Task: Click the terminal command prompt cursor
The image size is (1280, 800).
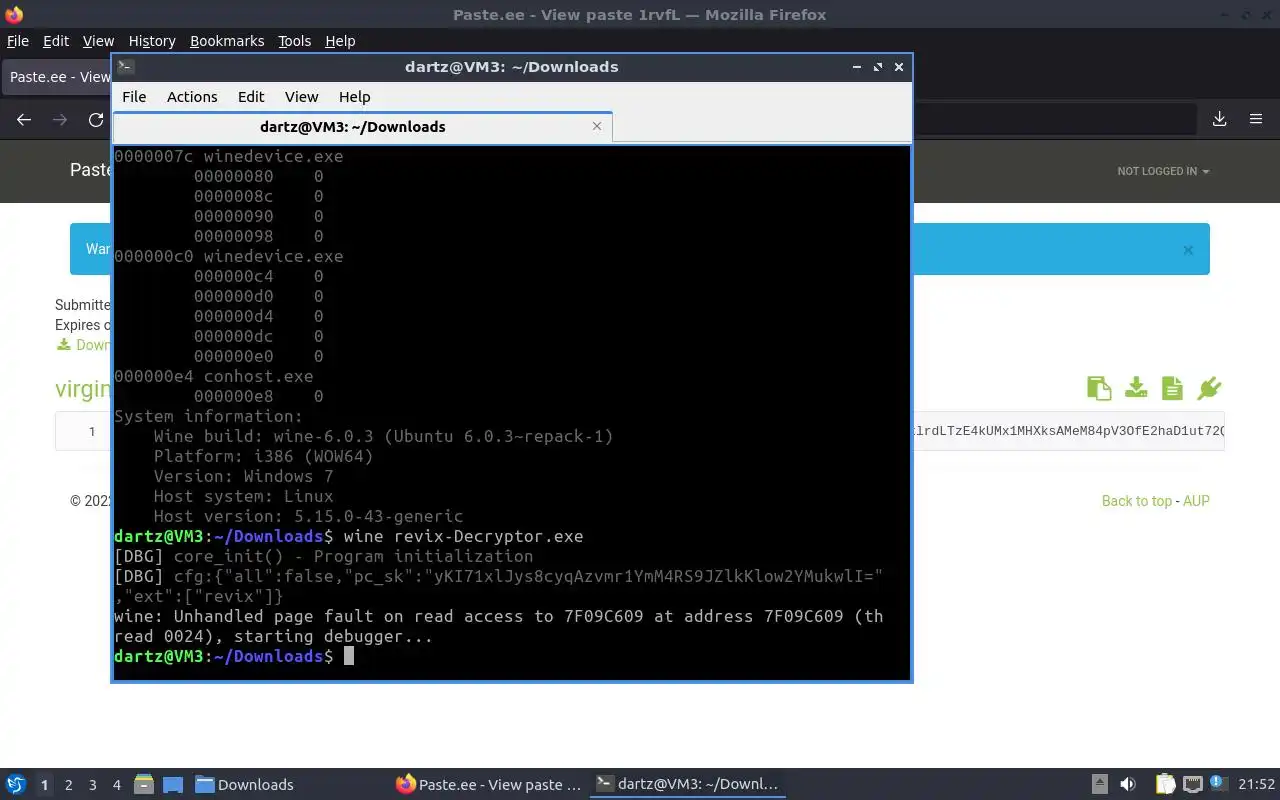Action: [x=349, y=656]
